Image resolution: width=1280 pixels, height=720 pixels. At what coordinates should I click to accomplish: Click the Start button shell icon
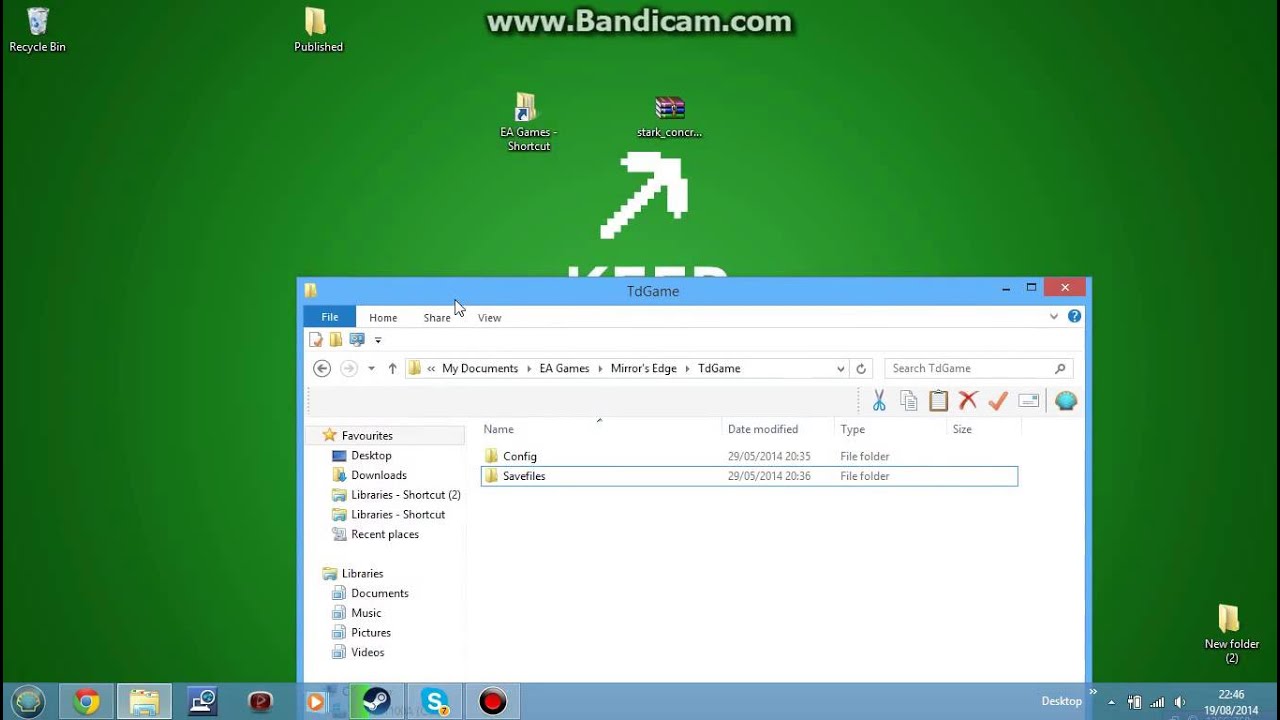pos(28,702)
